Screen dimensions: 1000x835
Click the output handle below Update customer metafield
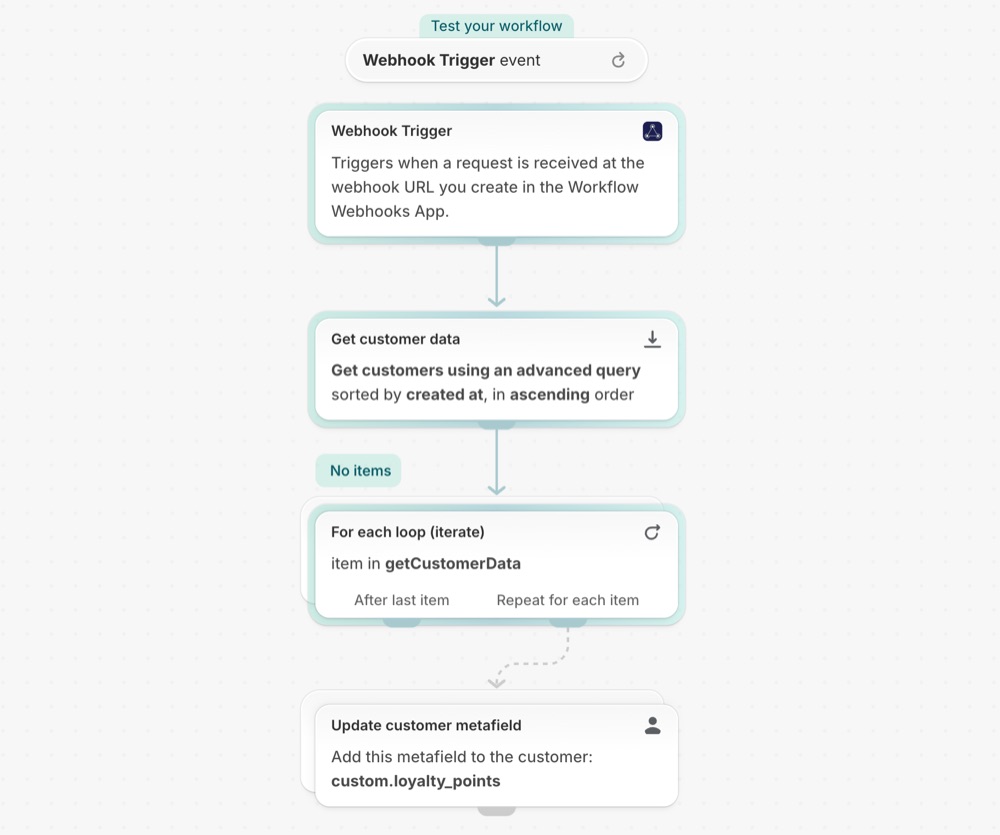(x=496, y=811)
